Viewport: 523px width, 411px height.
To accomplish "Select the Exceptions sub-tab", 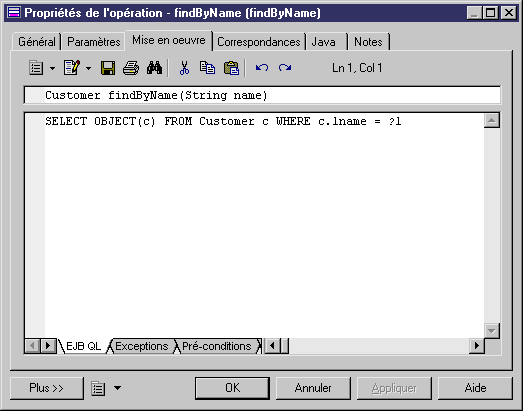I will (x=141, y=346).
